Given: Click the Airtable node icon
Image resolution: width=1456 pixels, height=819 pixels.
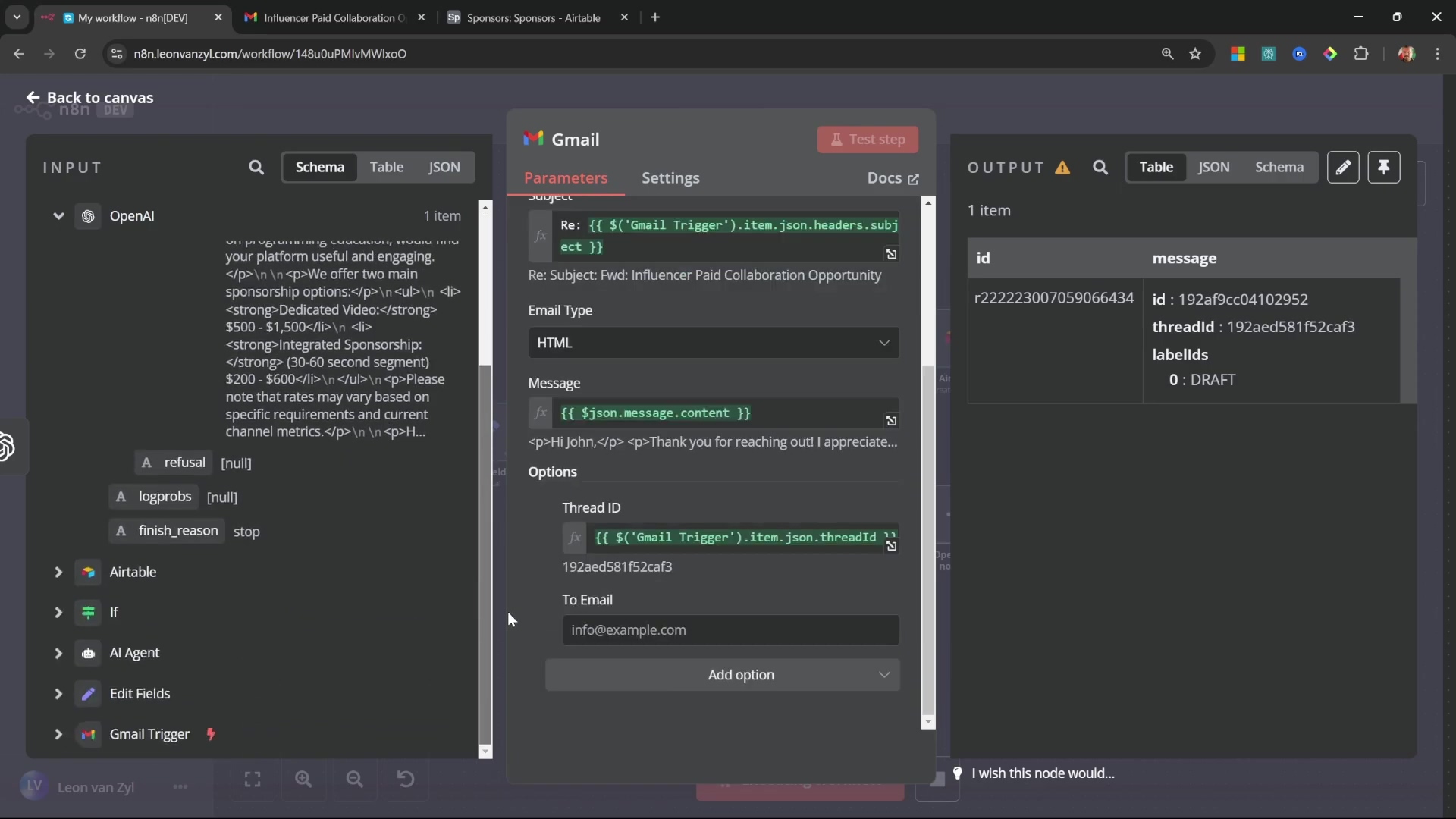Looking at the screenshot, I should tap(89, 573).
